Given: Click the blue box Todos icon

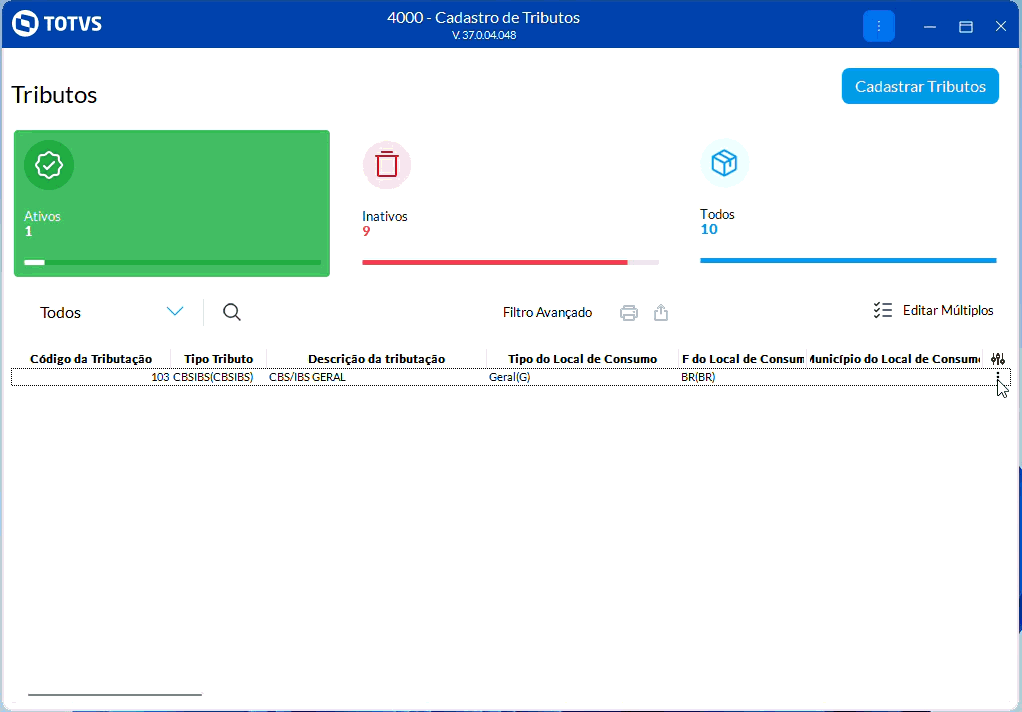Looking at the screenshot, I should click(724, 163).
